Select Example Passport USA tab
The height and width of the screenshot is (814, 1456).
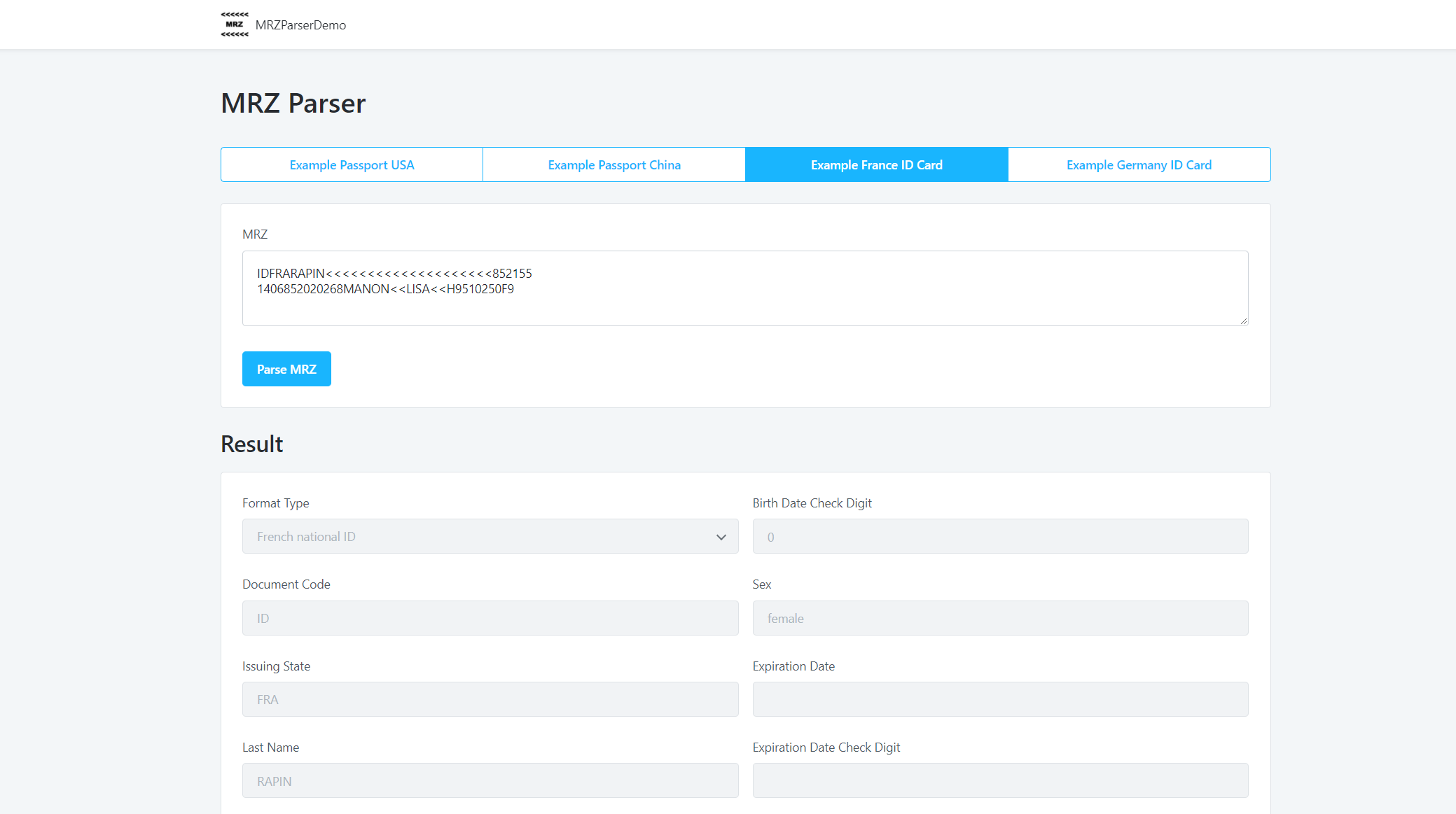(352, 164)
